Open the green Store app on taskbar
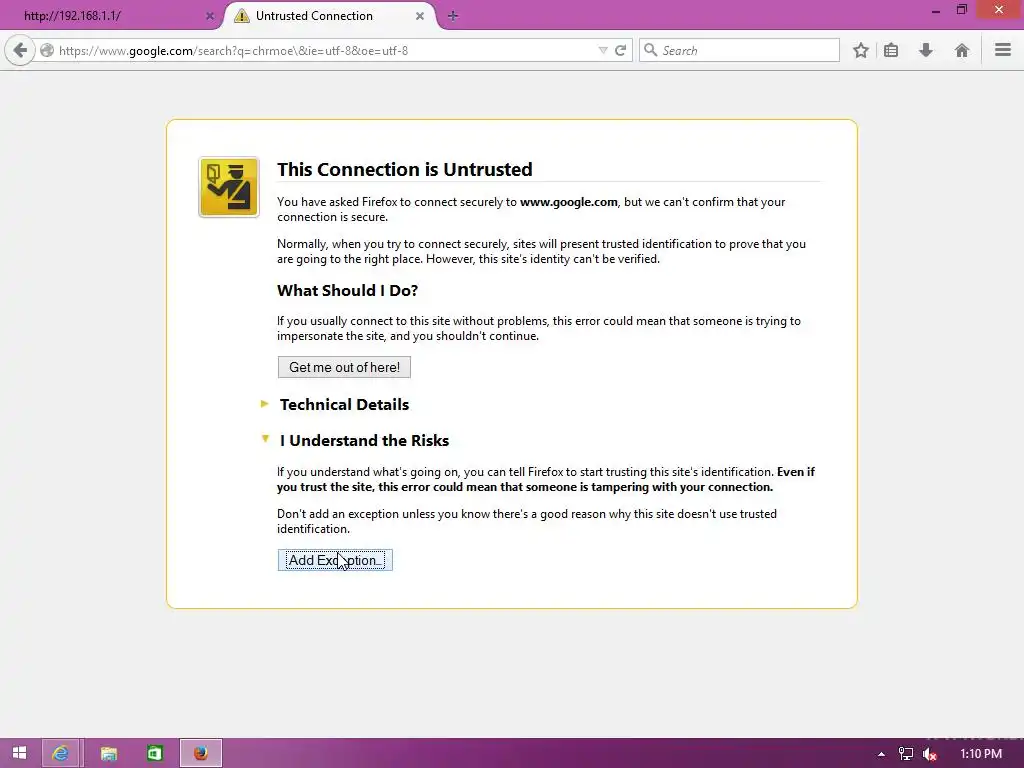The image size is (1024, 768). [x=155, y=753]
